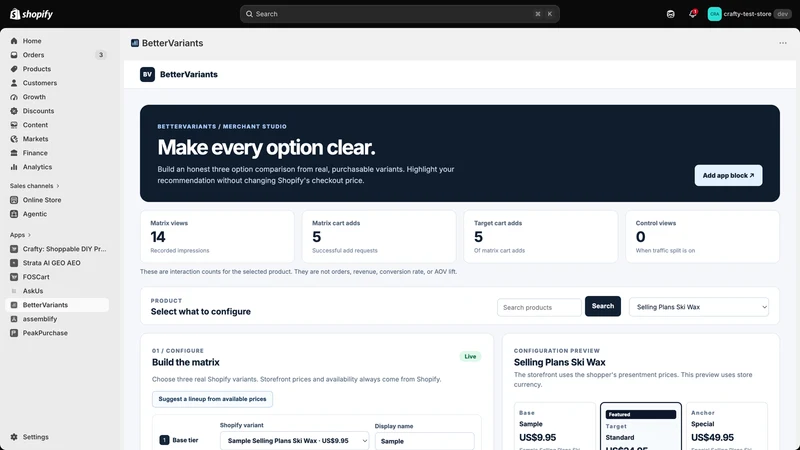Click the Content icon in sidebar
The image size is (800, 450).
tap(14, 125)
